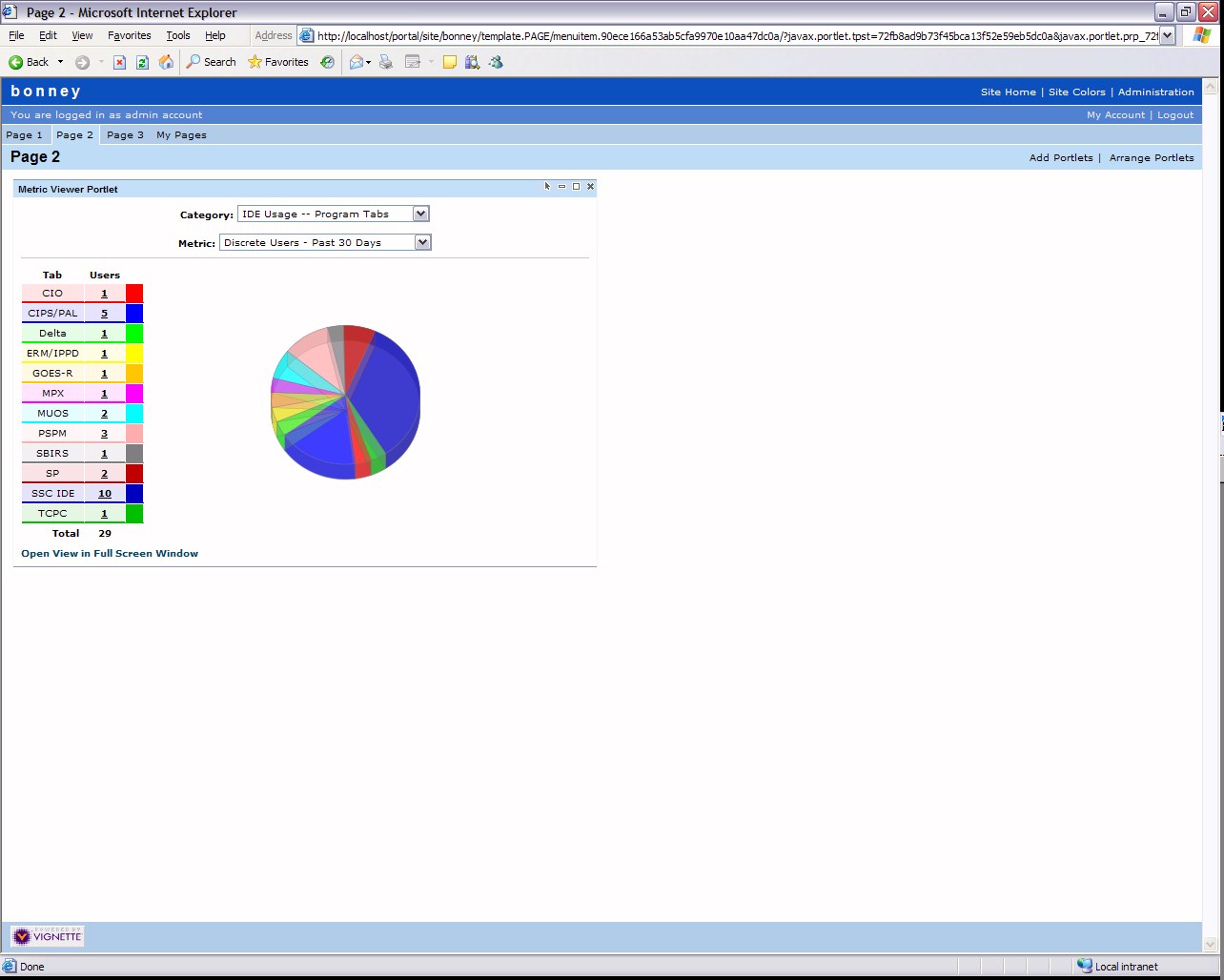Image resolution: width=1224 pixels, height=980 pixels.
Task: Switch to the Page 3 tab
Action: click(x=125, y=135)
